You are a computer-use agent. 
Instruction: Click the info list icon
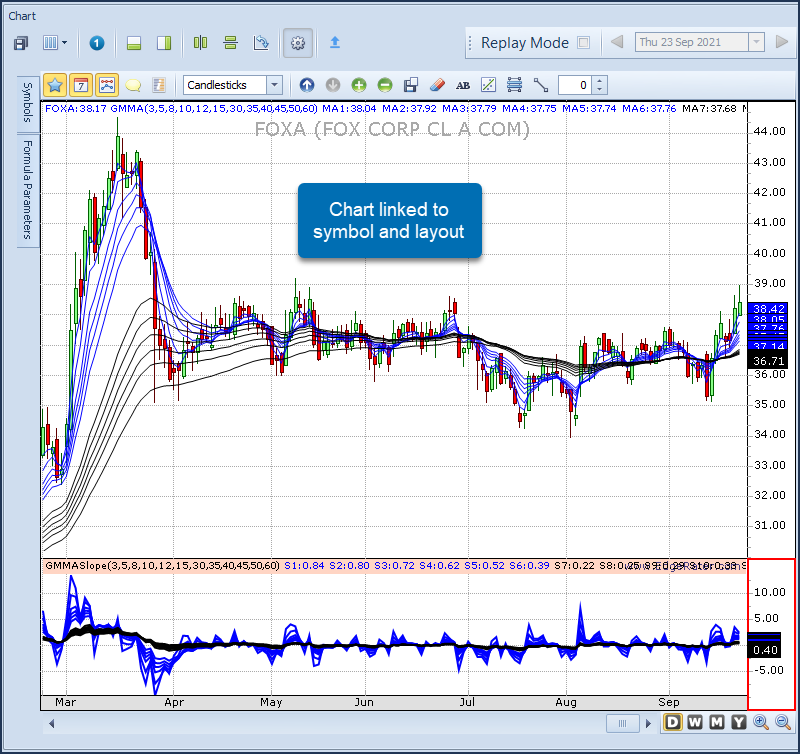tap(159, 85)
